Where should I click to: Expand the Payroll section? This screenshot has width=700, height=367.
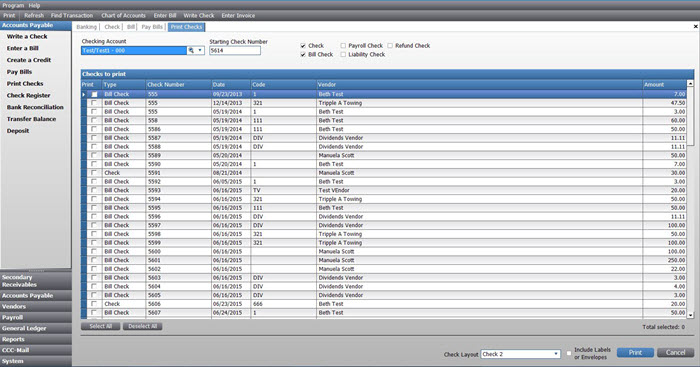(36, 317)
